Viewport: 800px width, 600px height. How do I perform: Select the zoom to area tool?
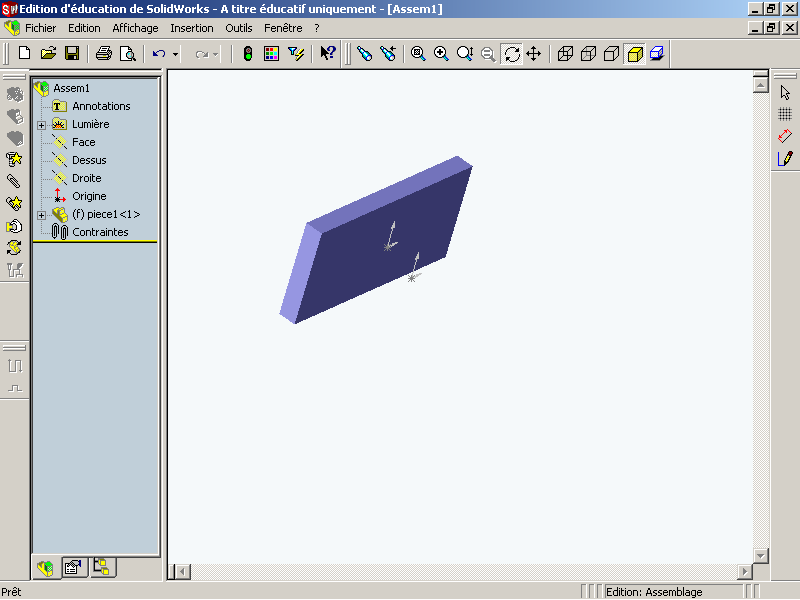pos(441,53)
